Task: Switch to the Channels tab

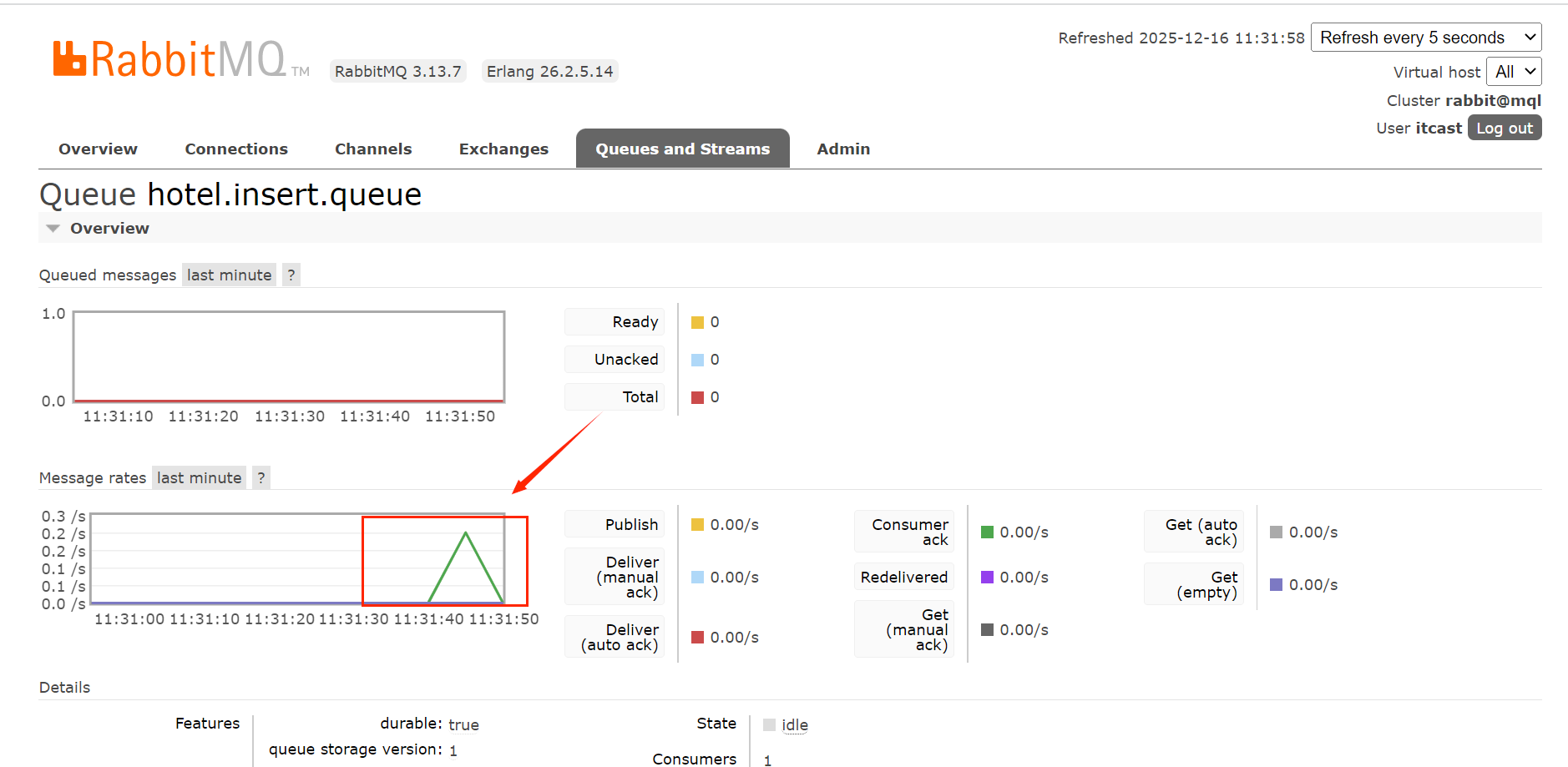Action: pos(373,149)
